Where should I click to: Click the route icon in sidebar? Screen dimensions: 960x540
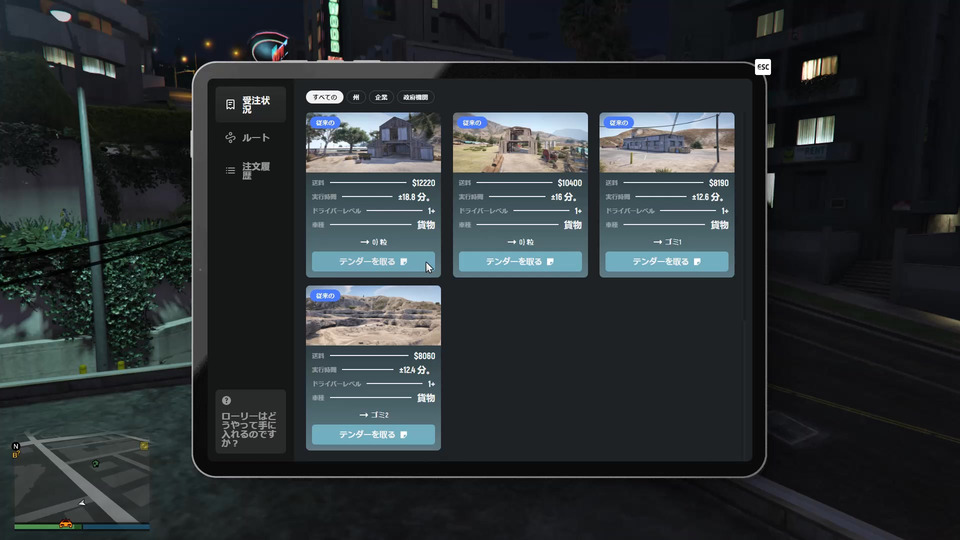(230, 138)
